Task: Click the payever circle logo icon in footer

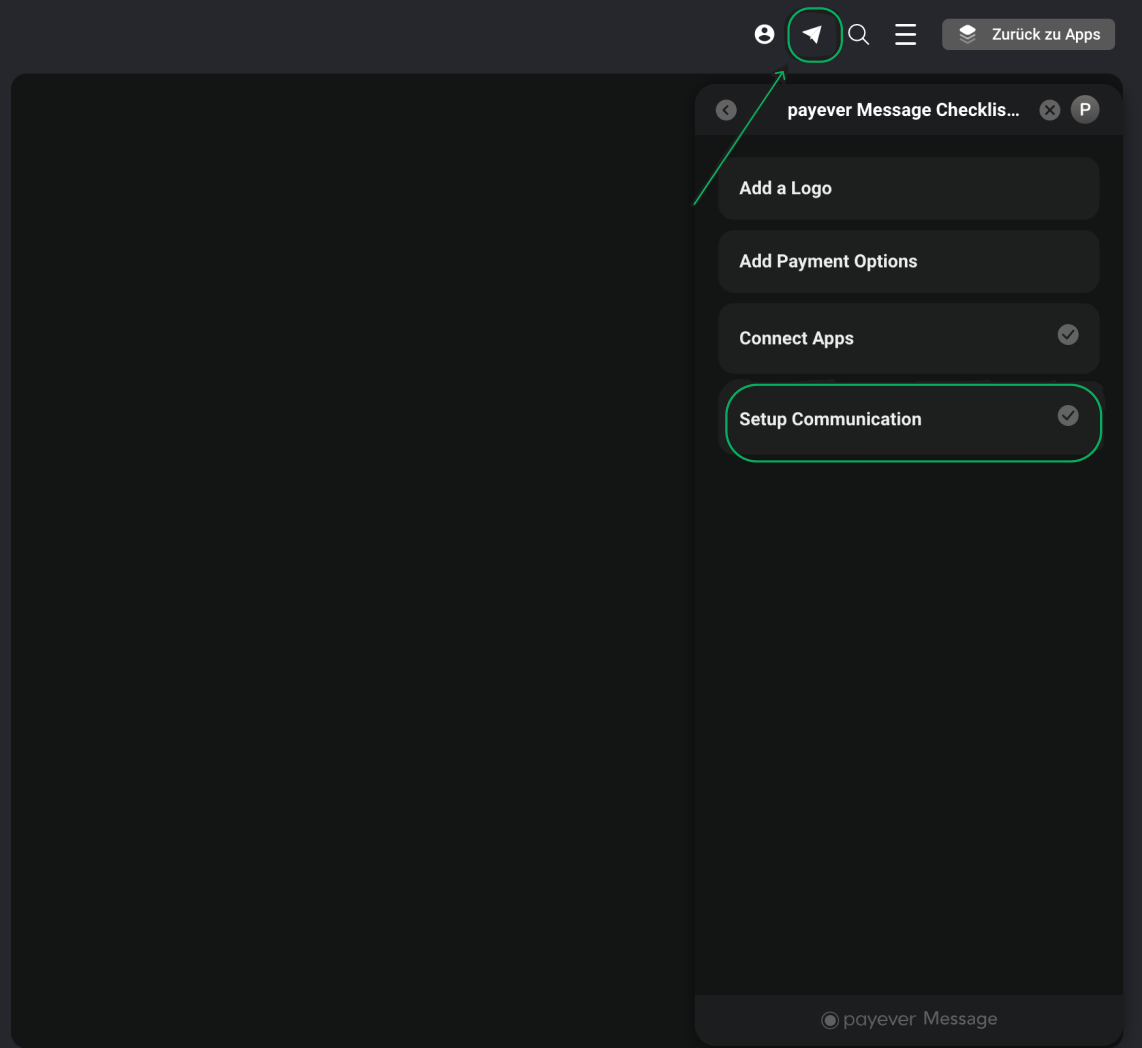Action: [x=830, y=1020]
